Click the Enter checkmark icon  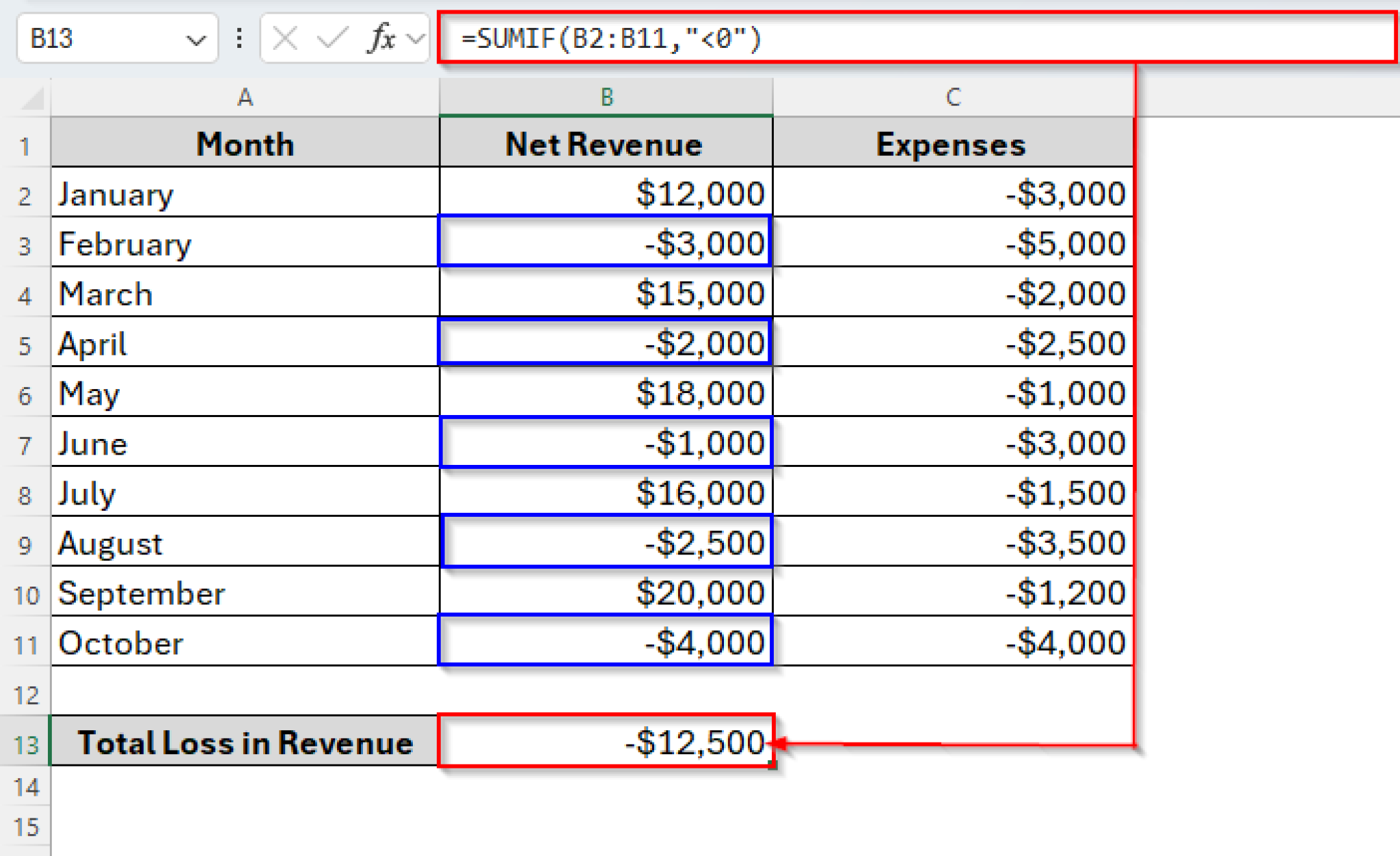click(x=333, y=39)
